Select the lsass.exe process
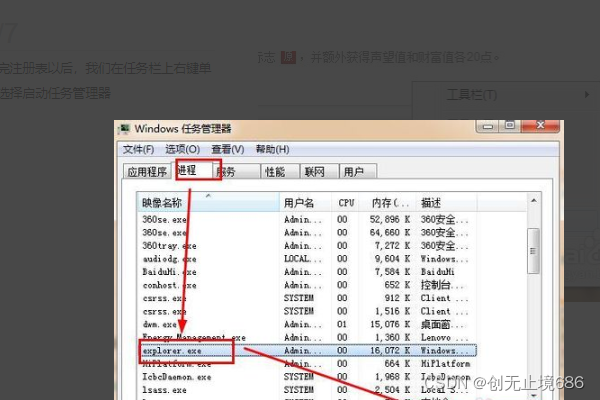 coord(307,390)
